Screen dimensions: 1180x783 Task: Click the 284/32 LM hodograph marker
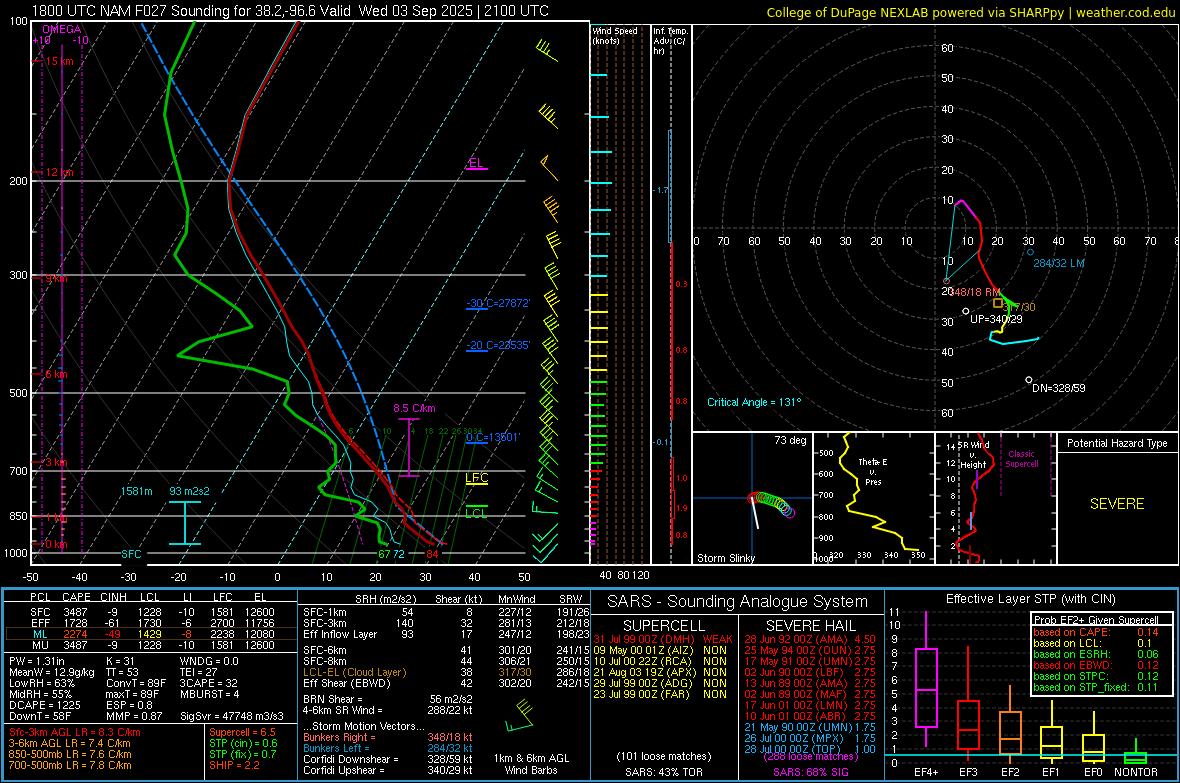(x=1030, y=252)
